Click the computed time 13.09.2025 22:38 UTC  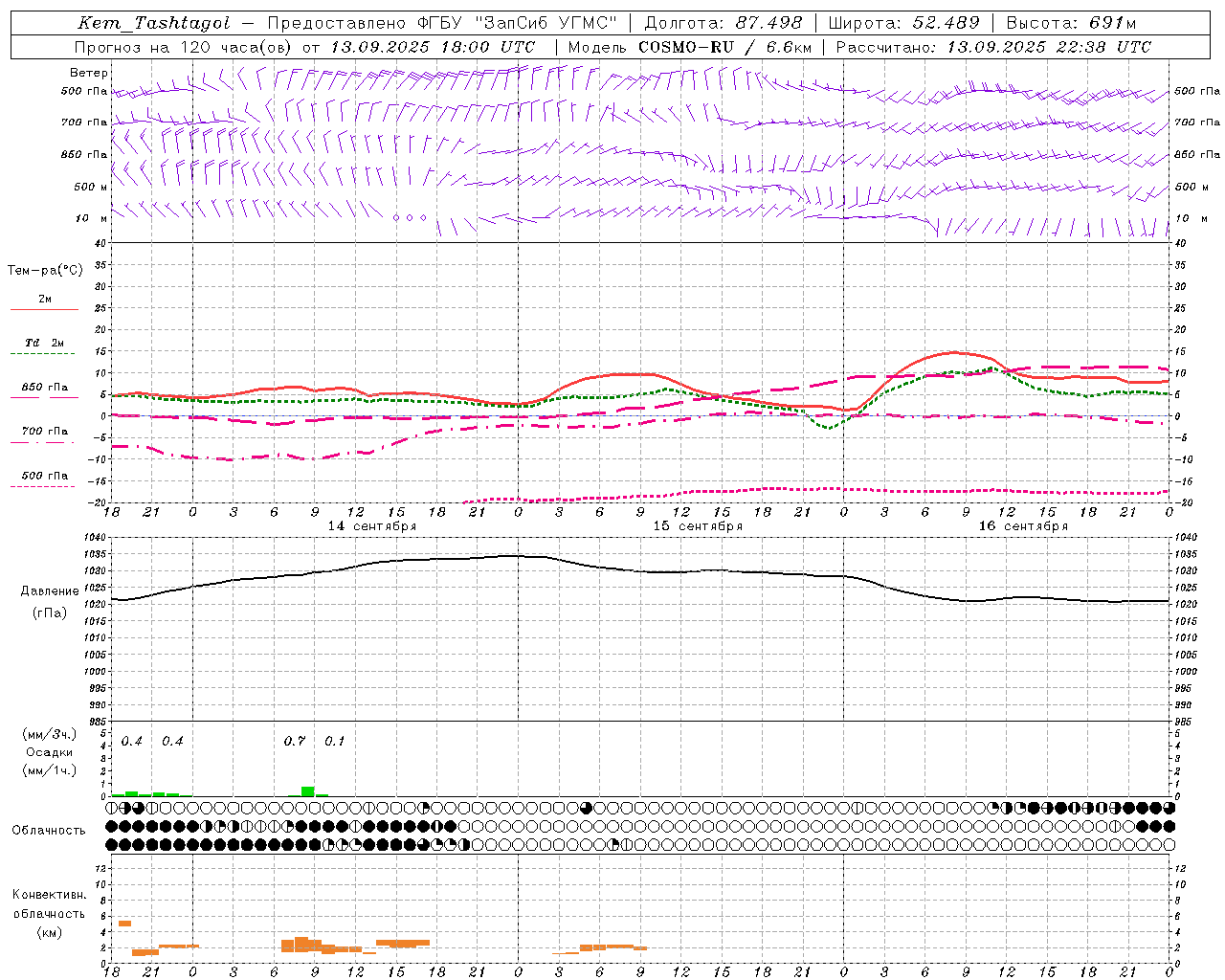coord(1049,47)
